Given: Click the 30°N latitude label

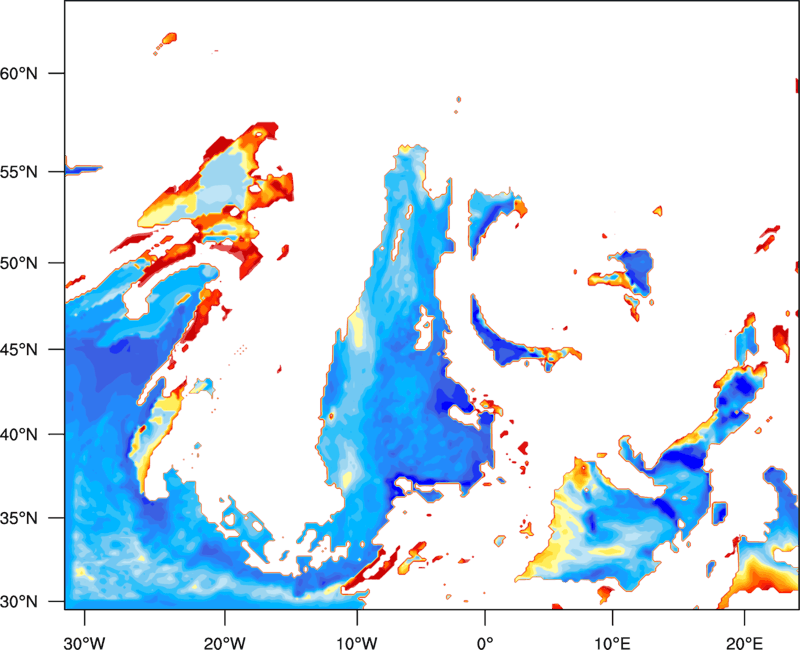Looking at the screenshot, I should 19,602.
